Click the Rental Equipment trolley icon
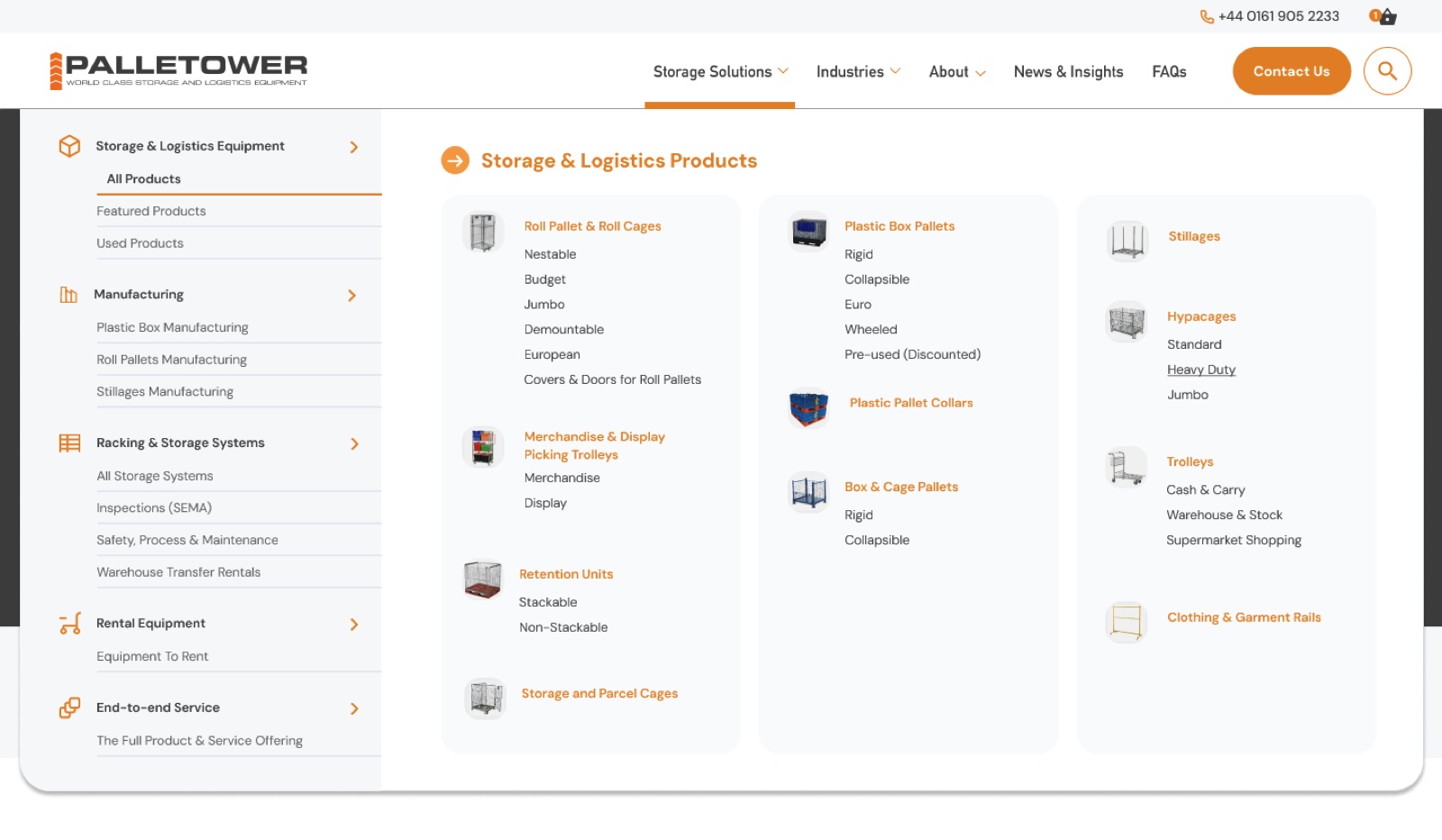This screenshot has width=1442, height=840. click(69, 623)
